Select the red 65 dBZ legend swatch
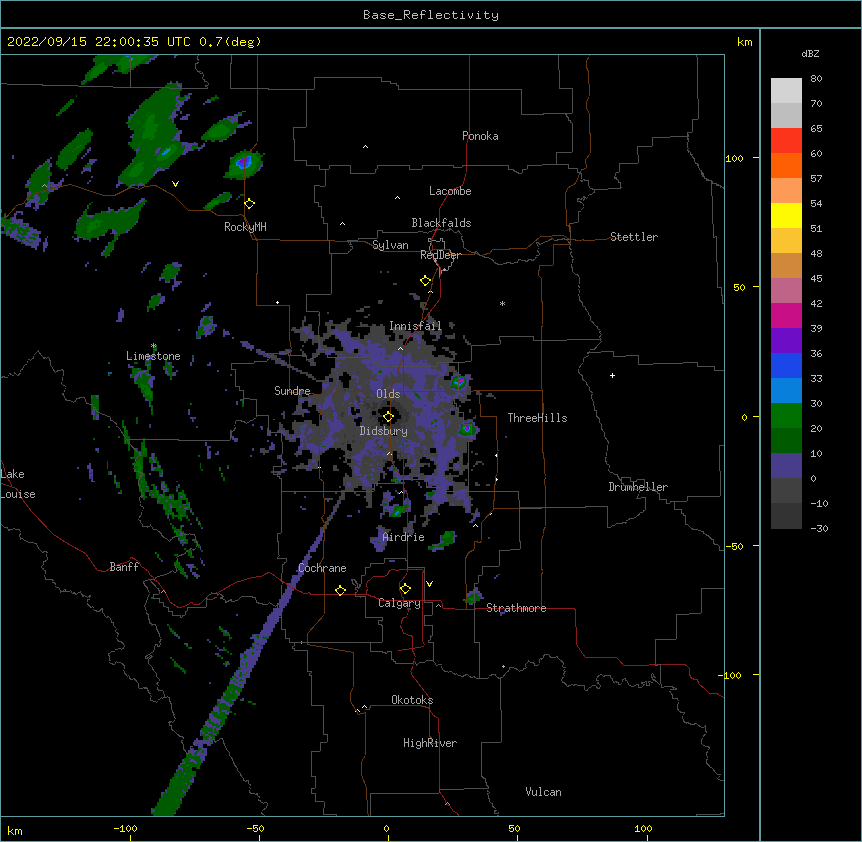 [786, 140]
